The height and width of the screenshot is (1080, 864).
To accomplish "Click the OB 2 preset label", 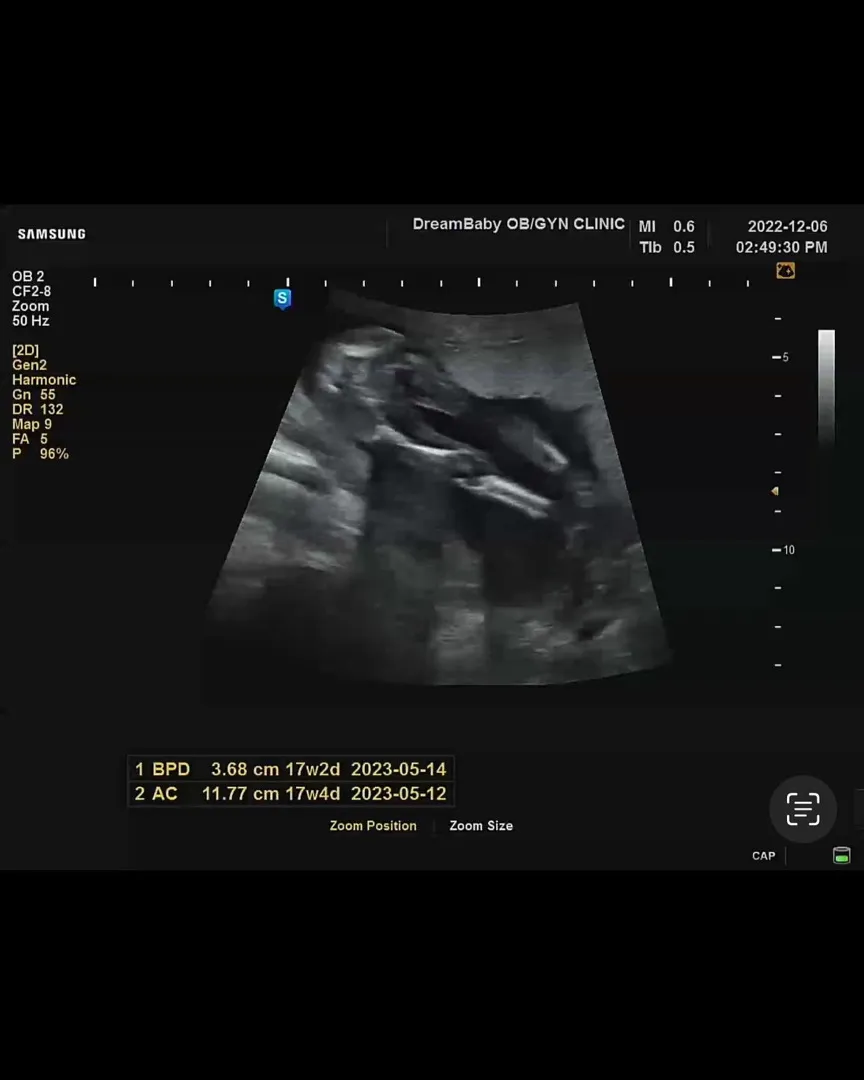I will pos(28,276).
